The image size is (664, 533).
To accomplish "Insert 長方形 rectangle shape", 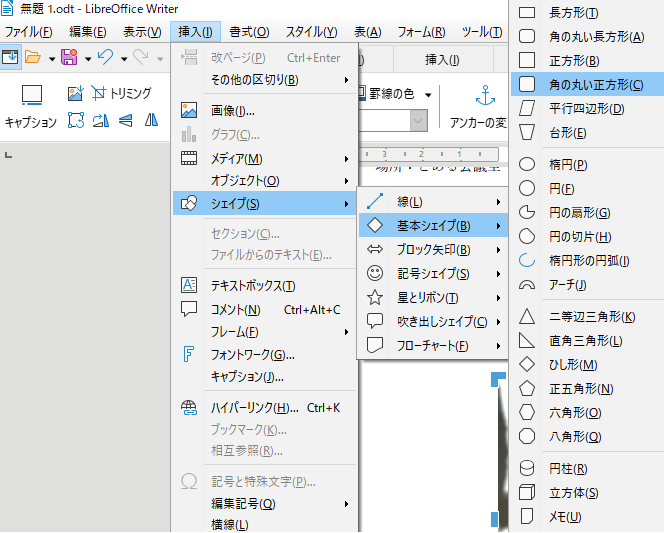I will [588, 13].
